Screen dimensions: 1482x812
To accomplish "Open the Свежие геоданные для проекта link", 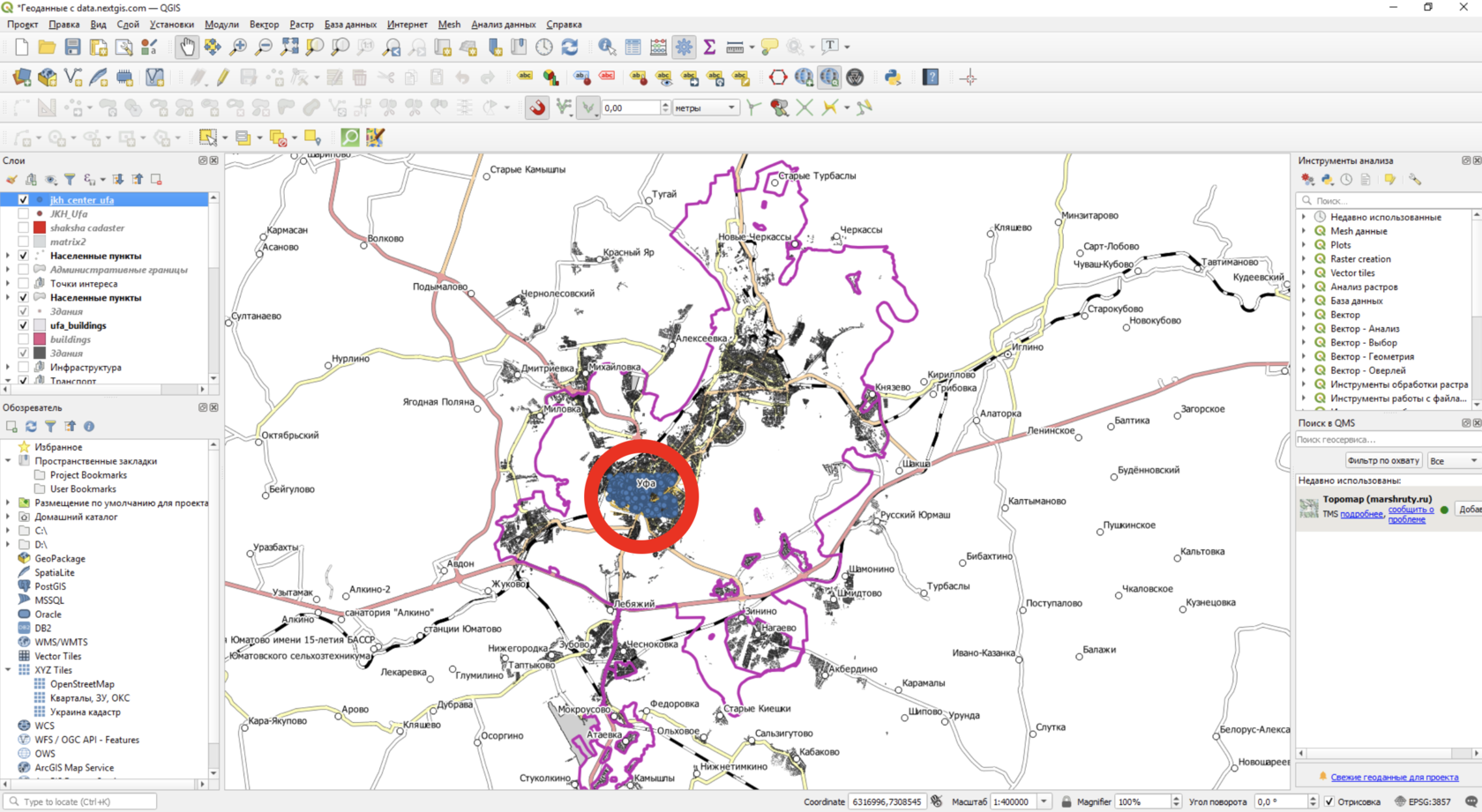I will click(x=1394, y=777).
